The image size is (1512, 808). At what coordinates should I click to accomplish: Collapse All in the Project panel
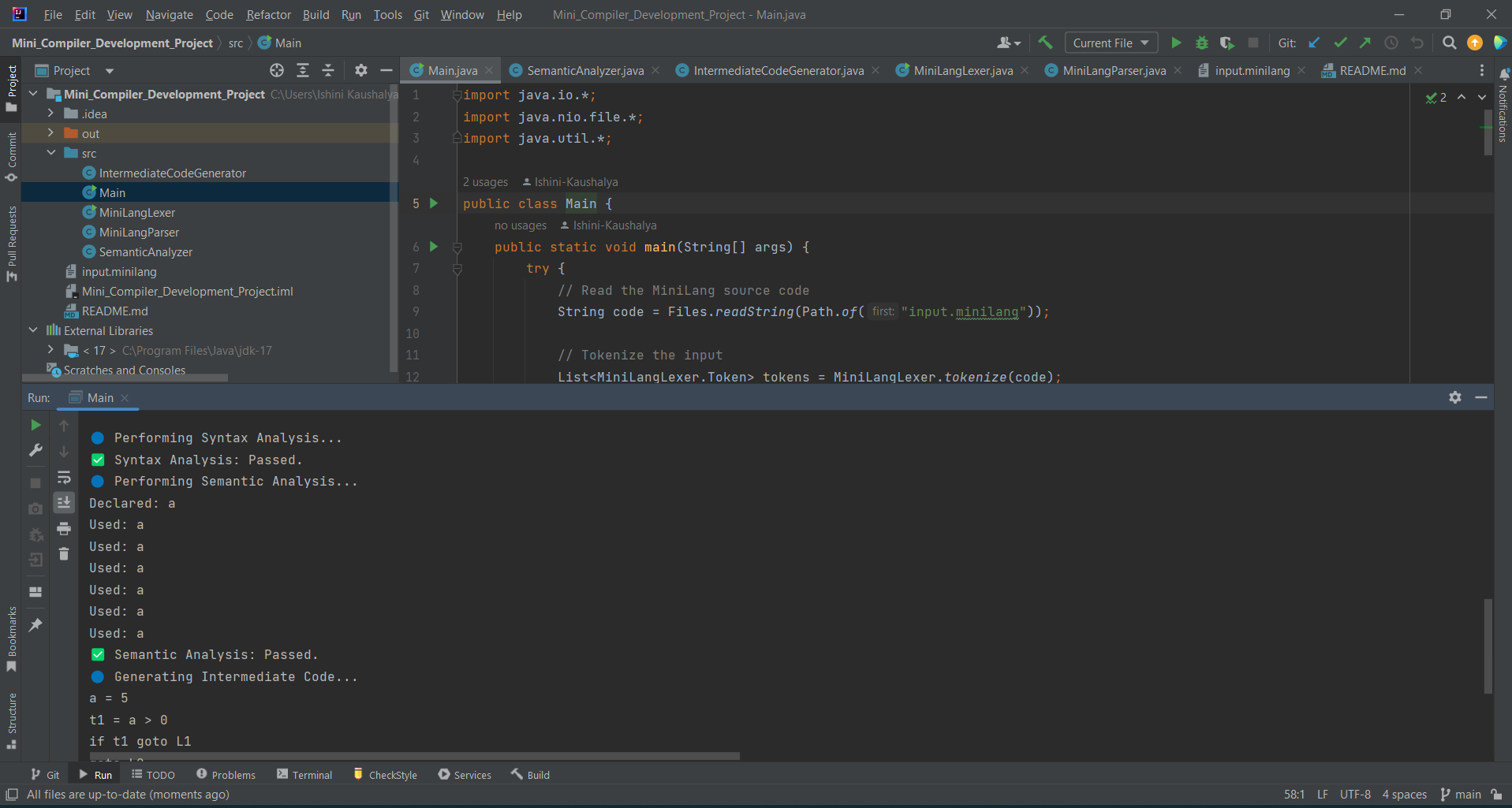pos(328,70)
